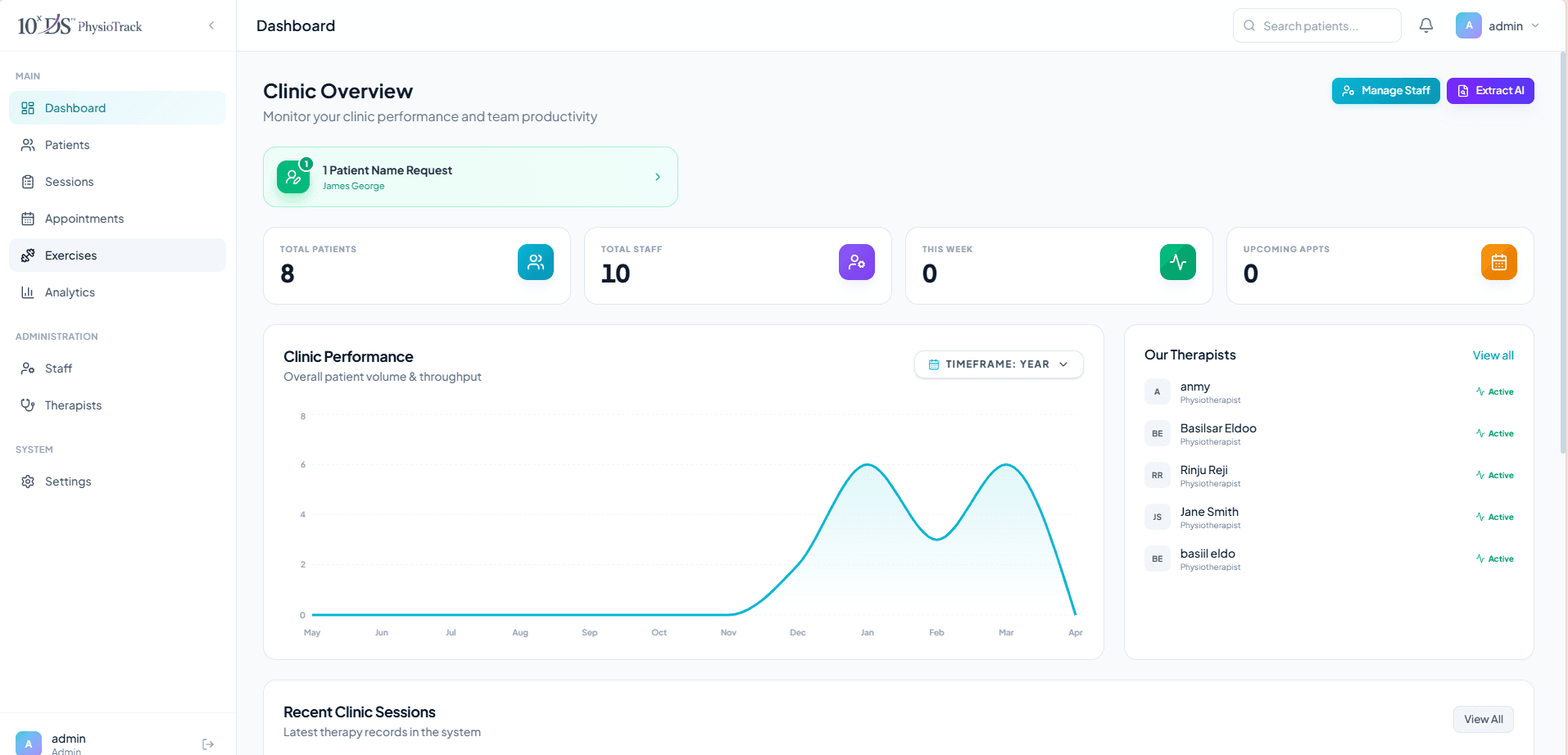Click the Search patients input field
The height and width of the screenshot is (755, 1568).
(1316, 25)
